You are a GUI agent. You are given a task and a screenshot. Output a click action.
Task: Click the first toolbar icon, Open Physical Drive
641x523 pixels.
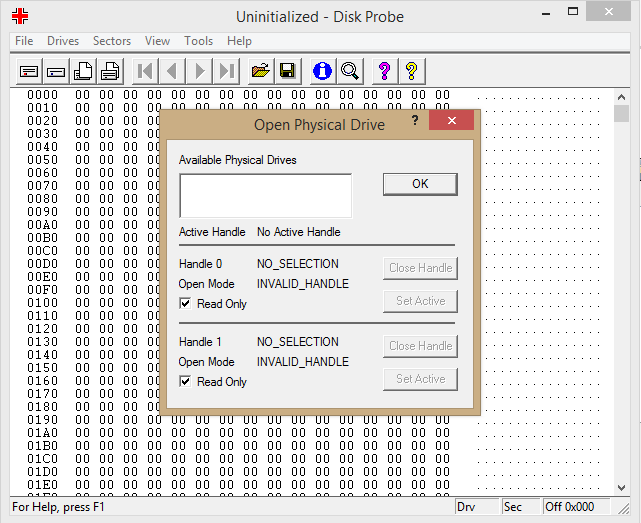[x=29, y=72]
